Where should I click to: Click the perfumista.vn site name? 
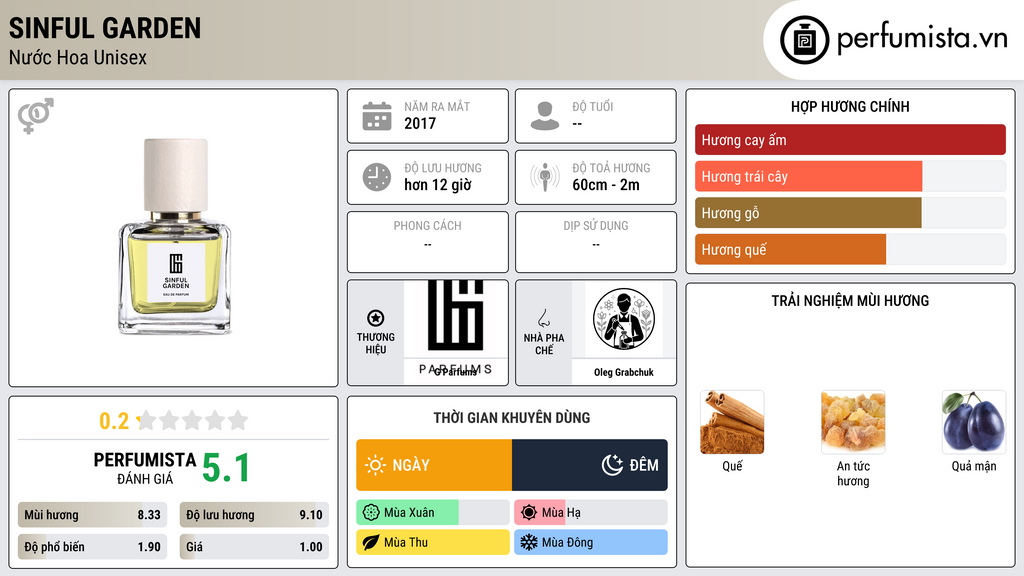(x=922, y=38)
